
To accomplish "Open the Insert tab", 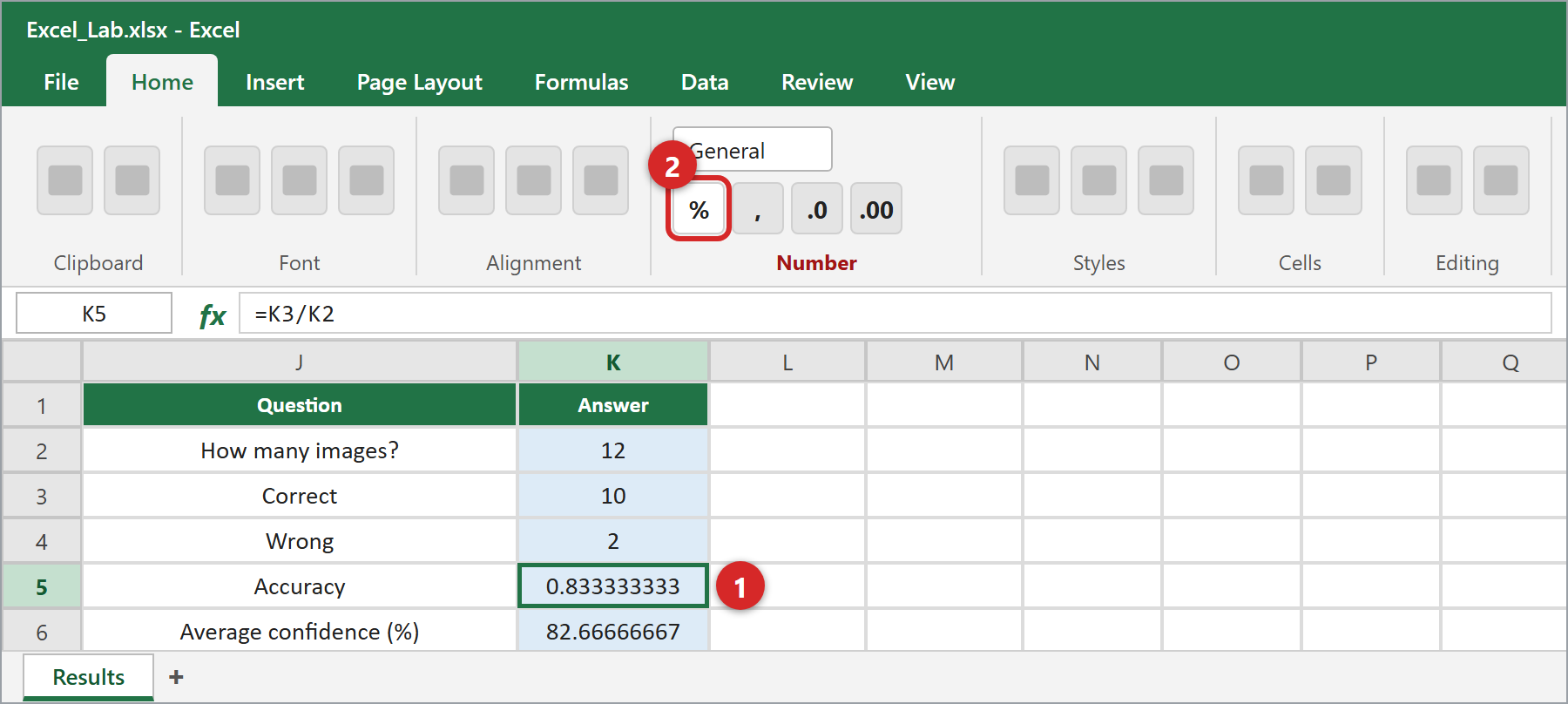I will (275, 82).
